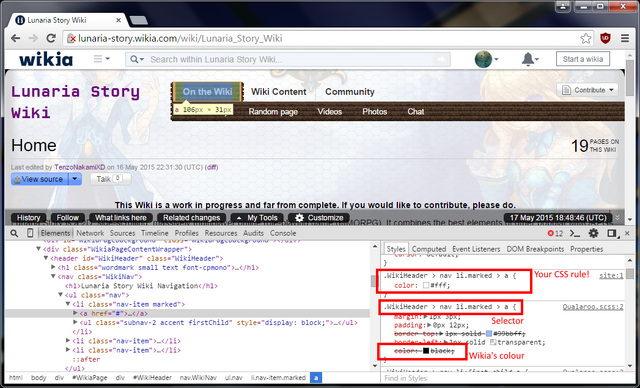Expand the ul subnav-2 accent node
640x388 pixels.
pyautogui.click(x=75, y=323)
